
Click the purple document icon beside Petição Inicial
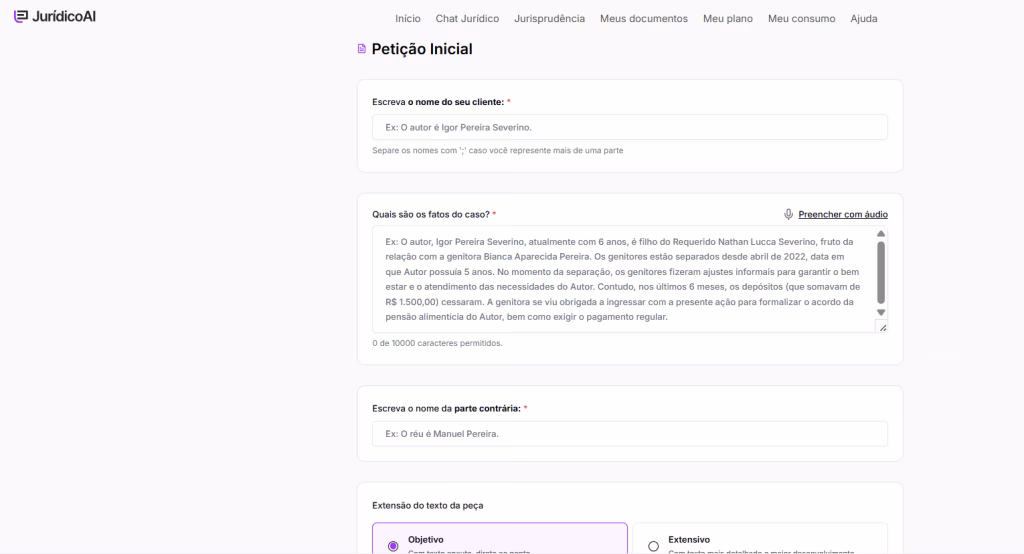362,49
